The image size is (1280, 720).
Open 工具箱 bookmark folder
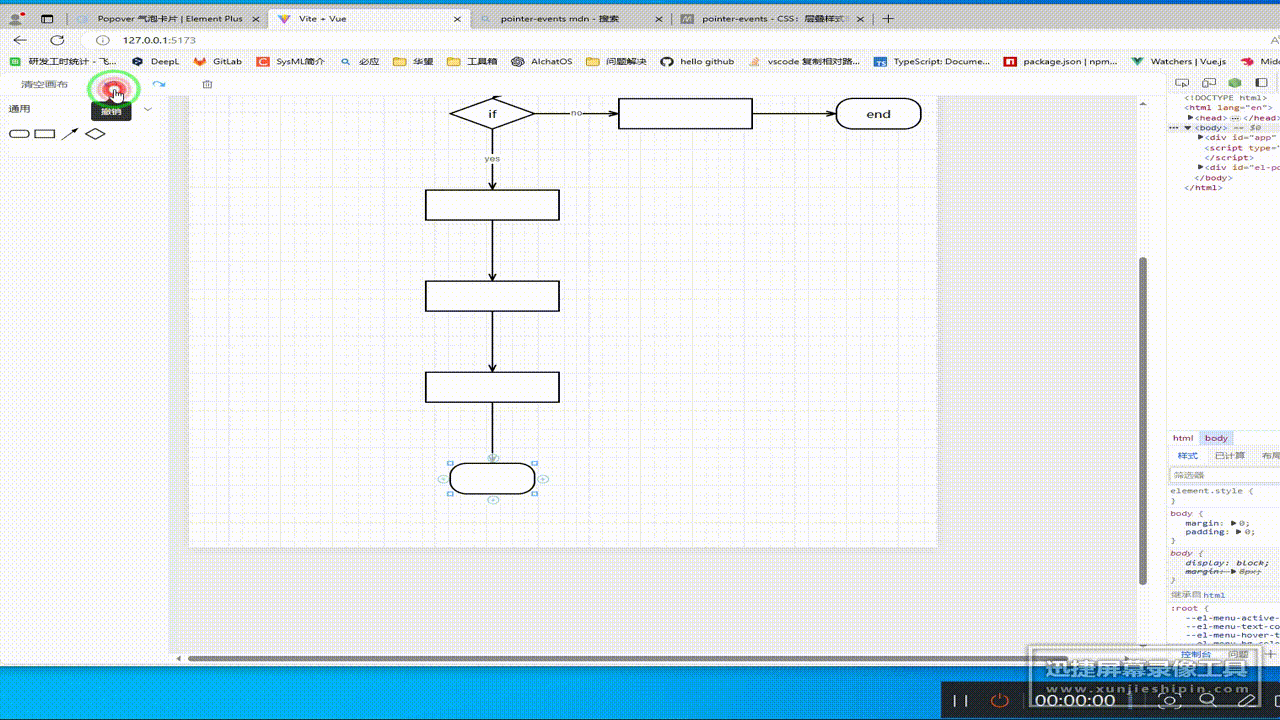click(472, 61)
